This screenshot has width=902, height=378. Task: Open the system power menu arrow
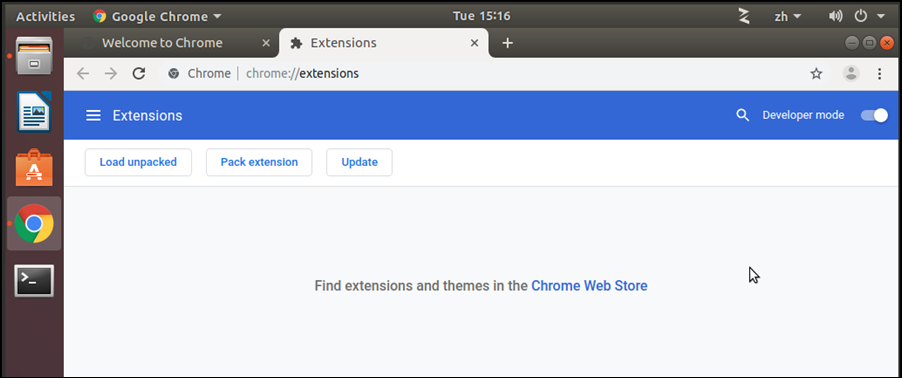click(881, 16)
